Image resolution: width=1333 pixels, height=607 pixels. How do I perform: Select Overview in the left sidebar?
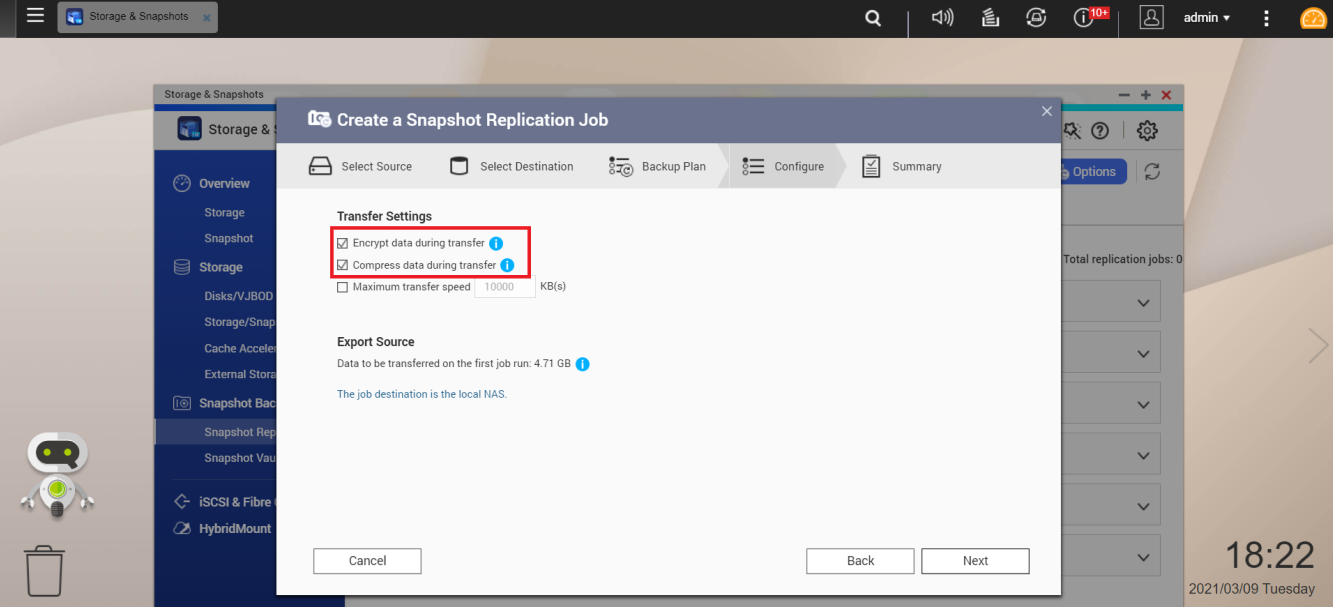pos(224,184)
